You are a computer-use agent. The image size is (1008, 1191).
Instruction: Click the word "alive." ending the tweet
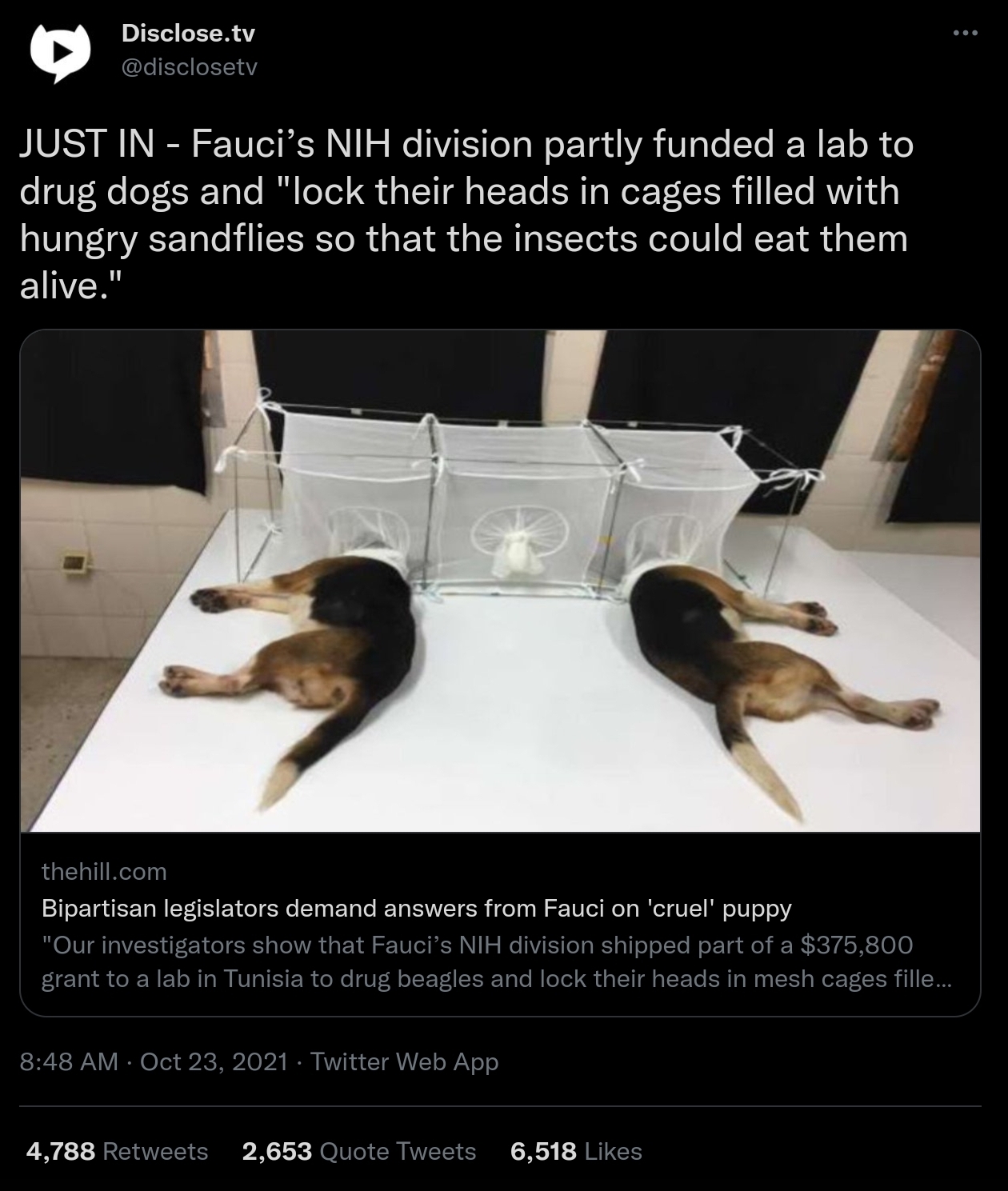[x=69, y=286]
